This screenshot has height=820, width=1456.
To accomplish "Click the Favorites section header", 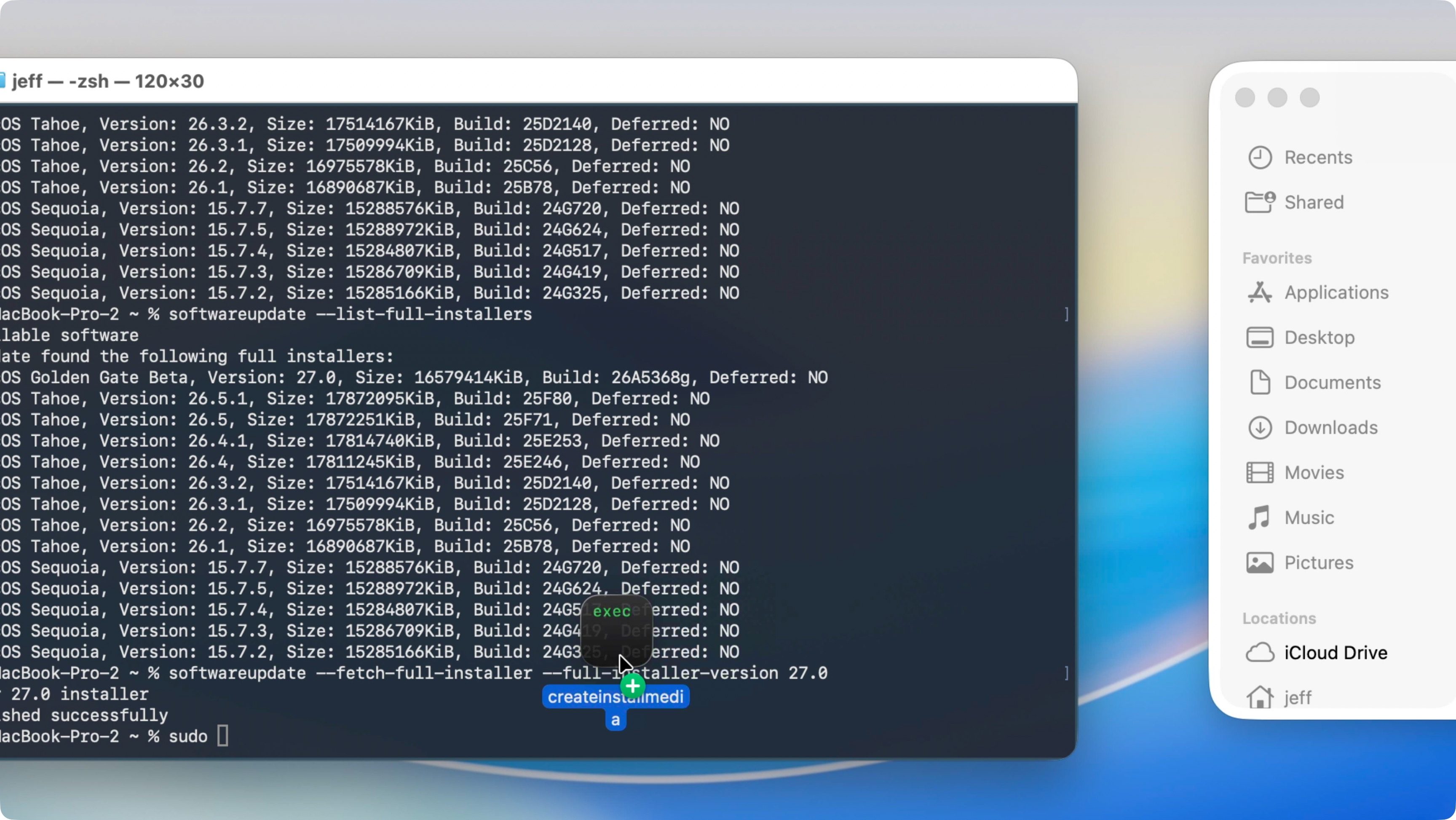I will [1277, 258].
